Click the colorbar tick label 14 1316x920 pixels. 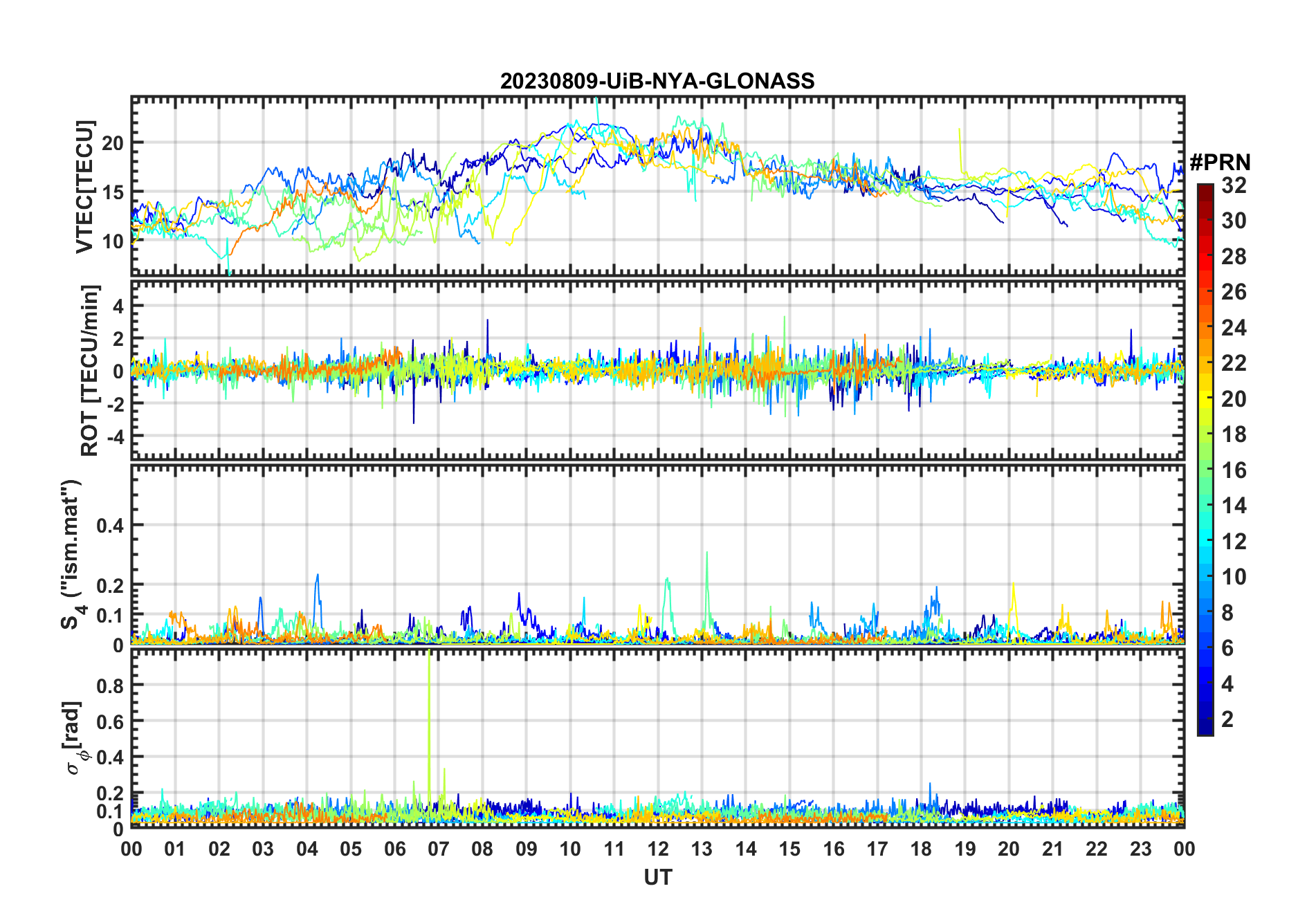pyautogui.click(x=1234, y=506)
